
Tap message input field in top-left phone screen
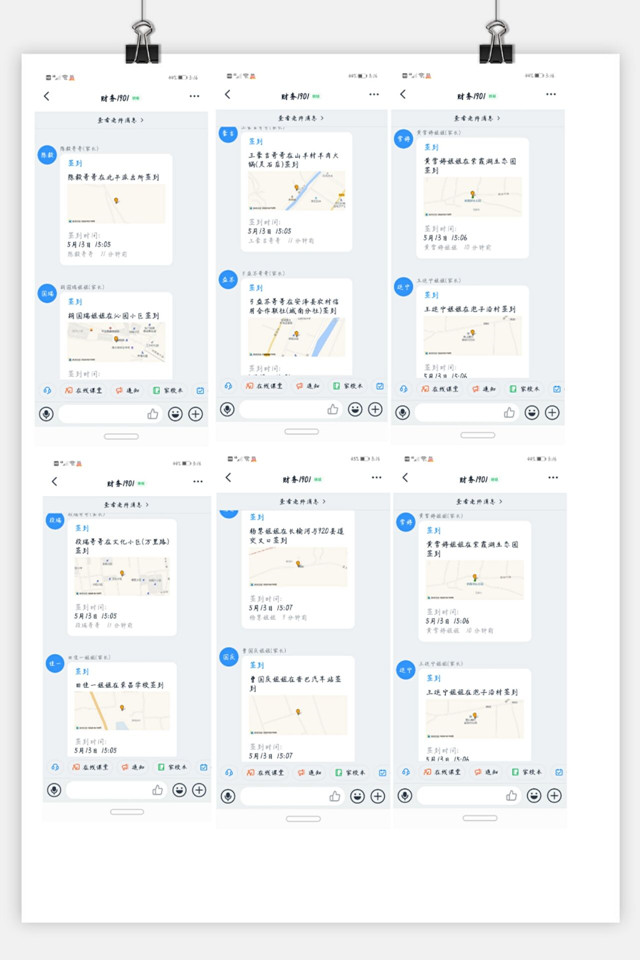[110, 414]
